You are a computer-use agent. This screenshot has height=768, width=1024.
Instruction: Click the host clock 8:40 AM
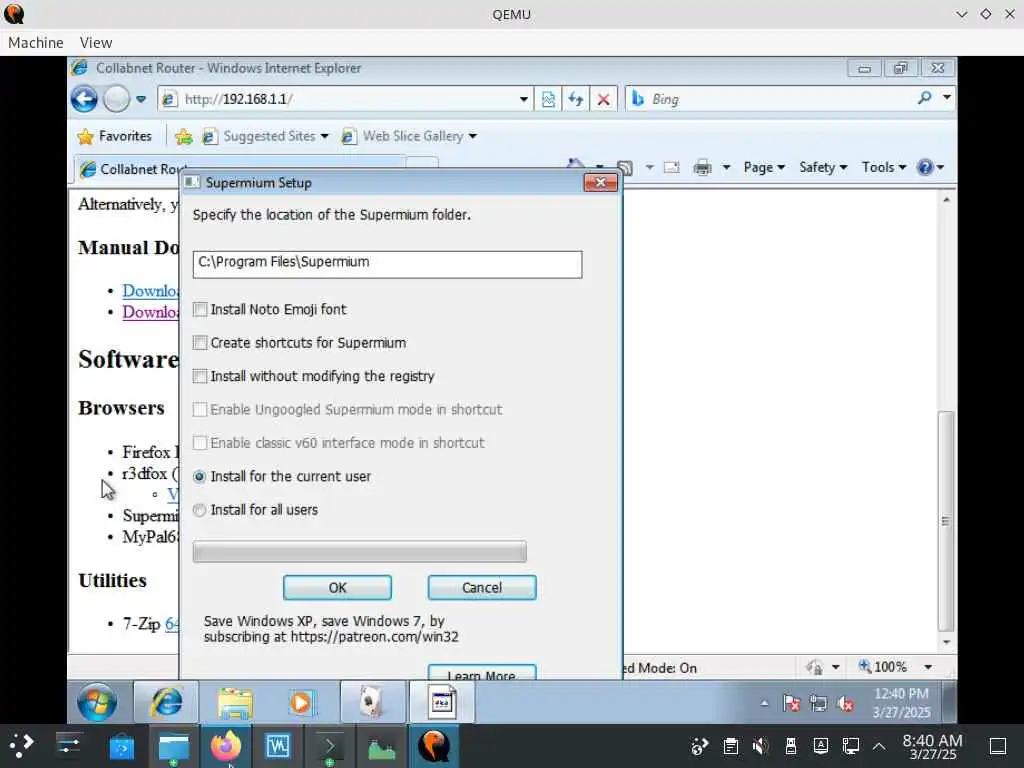click(932, 740)
